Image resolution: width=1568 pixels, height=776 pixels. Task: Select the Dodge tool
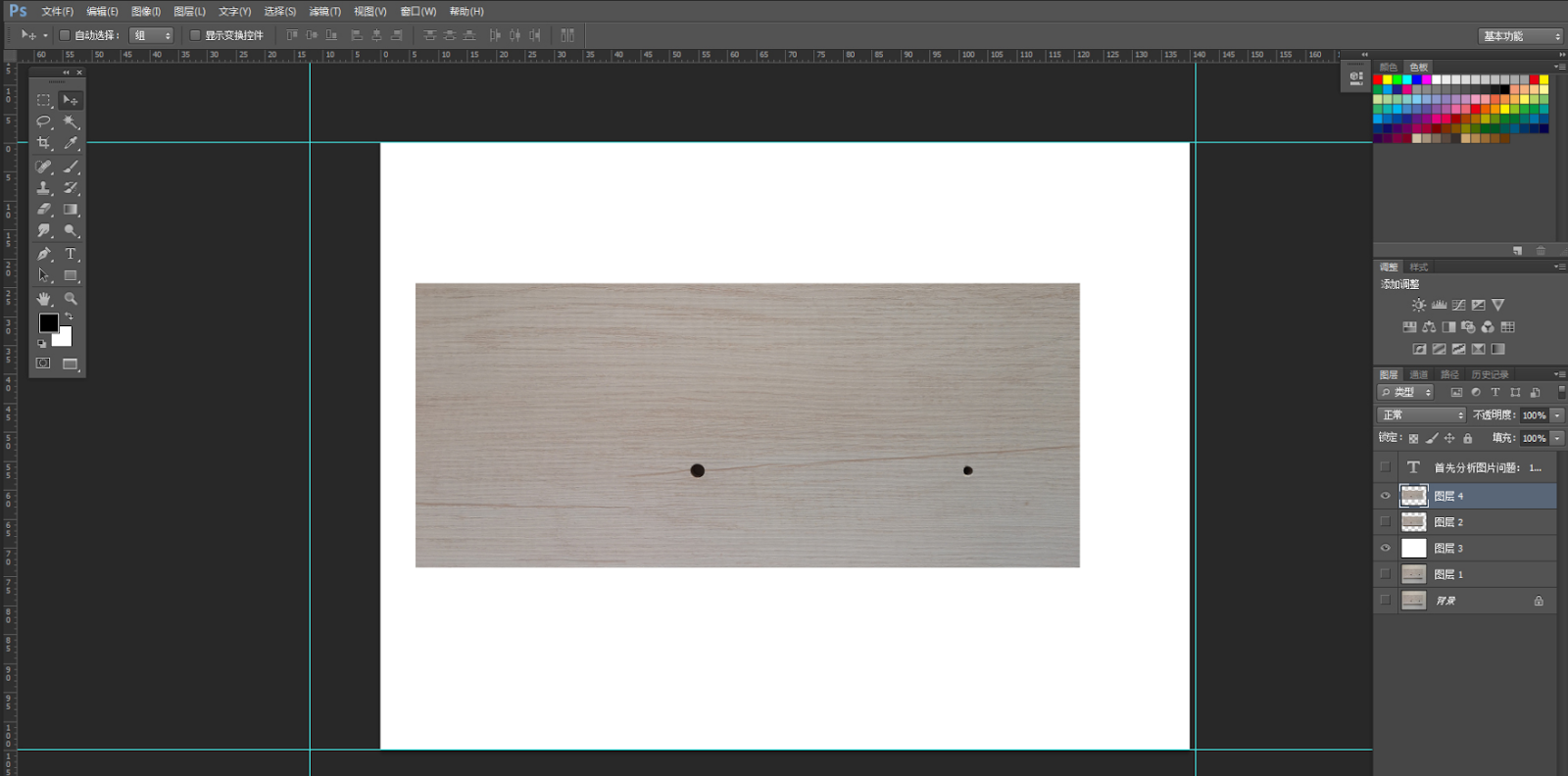tap(71, 231)
